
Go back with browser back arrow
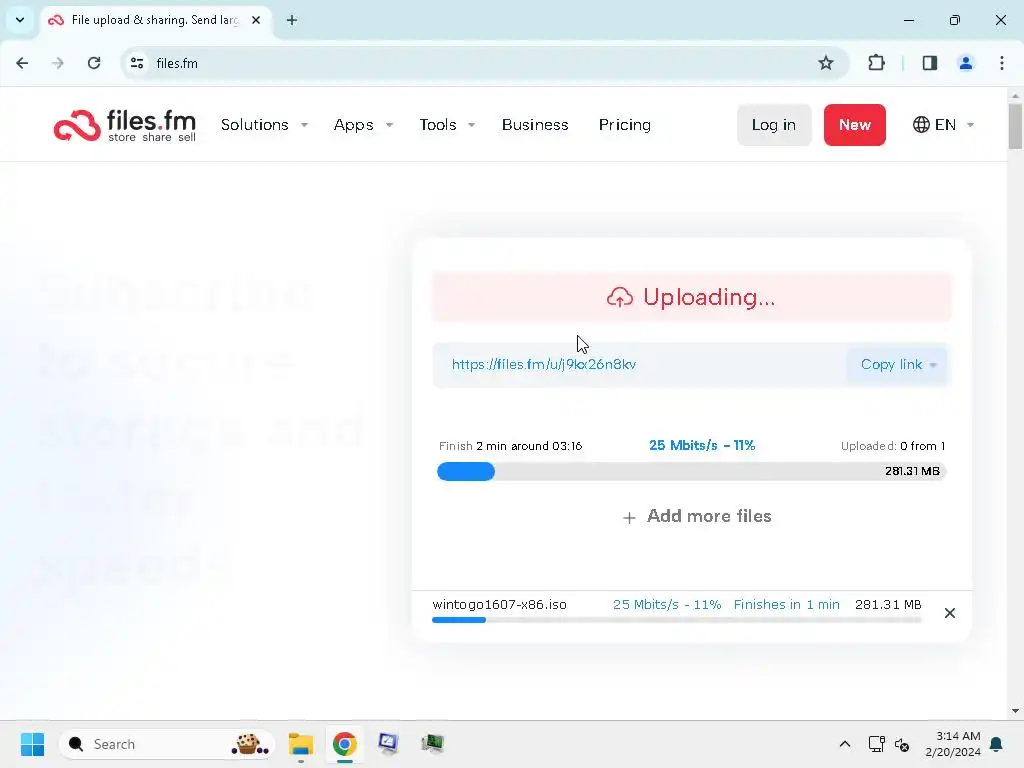(x=22, y=63)
